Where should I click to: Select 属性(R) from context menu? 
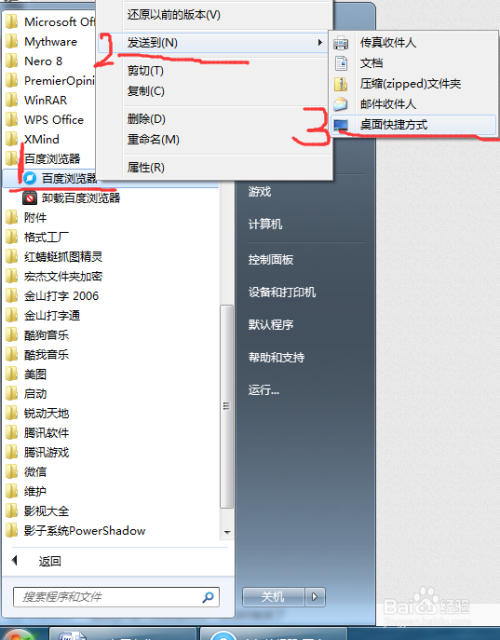tap(146, 168)
